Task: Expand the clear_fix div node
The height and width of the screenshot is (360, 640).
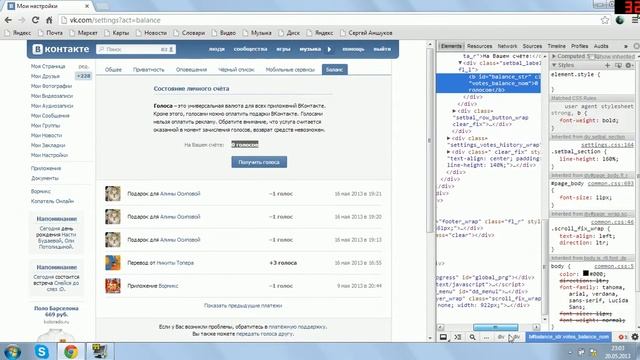Action: coord(448,152)
